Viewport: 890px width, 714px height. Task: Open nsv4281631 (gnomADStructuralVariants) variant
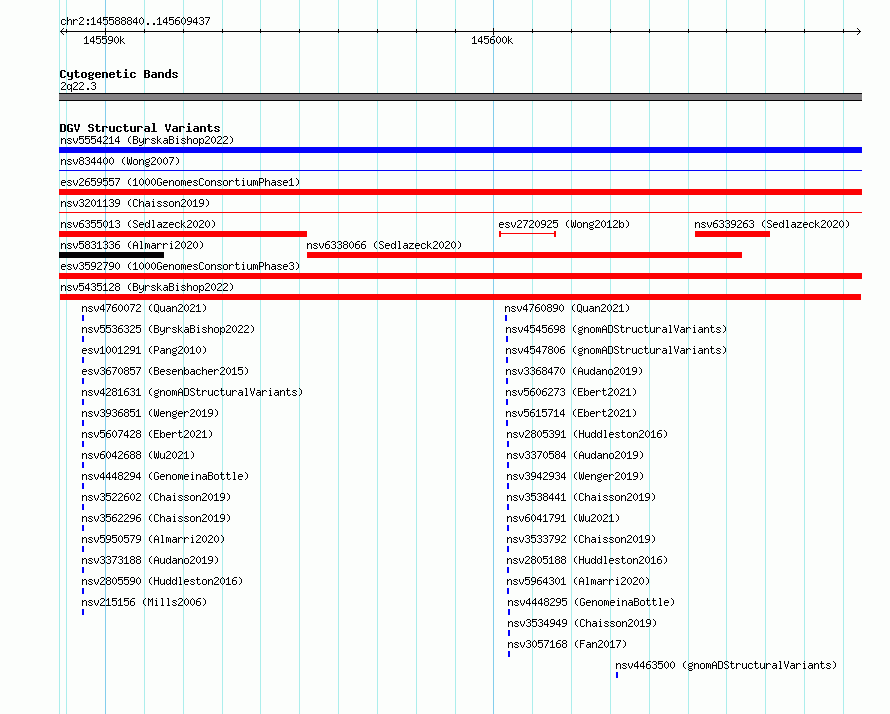pyautogui.click(x=192, y=392)
